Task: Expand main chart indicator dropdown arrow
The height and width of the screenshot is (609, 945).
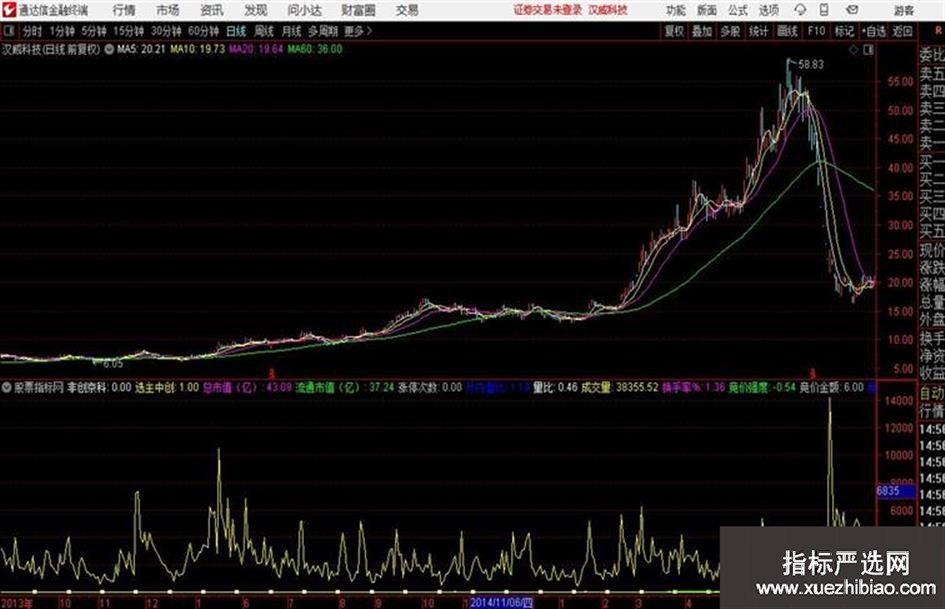Action: click(x=109, y=49)
